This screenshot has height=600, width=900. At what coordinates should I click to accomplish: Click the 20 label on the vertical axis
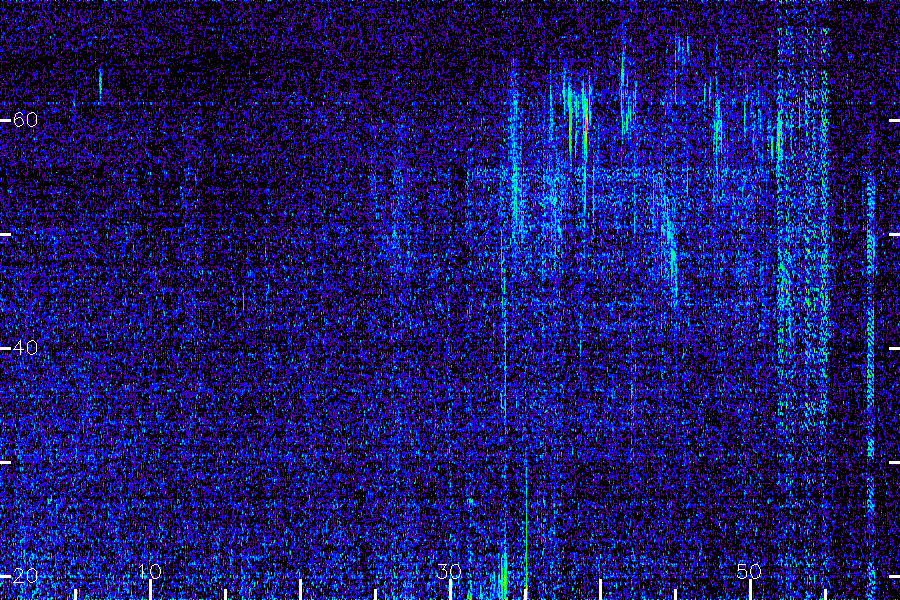pos(25,575)
